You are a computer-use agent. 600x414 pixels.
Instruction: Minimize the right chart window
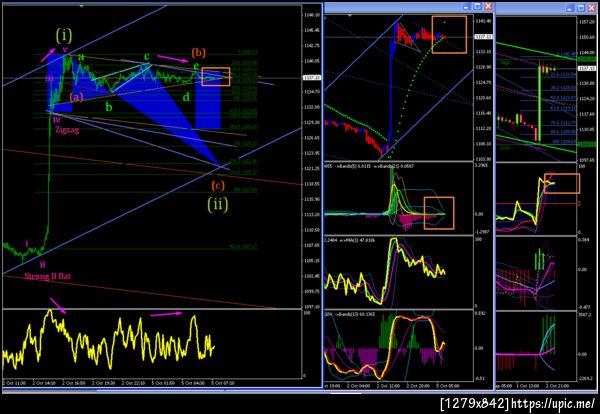571,7
